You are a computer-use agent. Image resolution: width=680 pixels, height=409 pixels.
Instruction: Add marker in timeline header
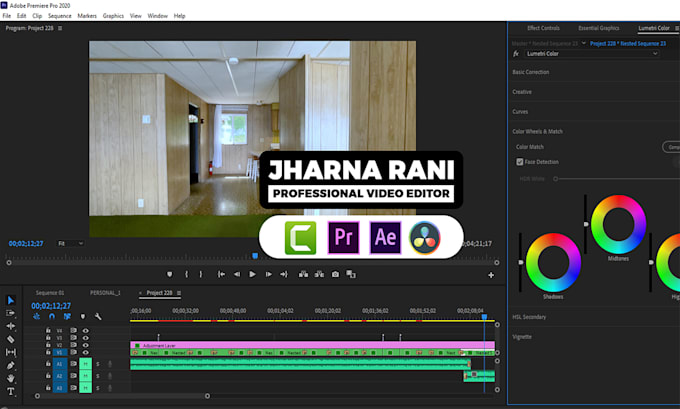click(x=83, y=317)
